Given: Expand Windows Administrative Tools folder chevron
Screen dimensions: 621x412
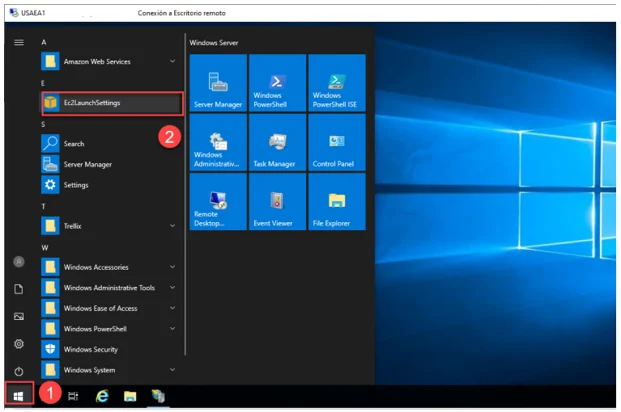Looking at the screenshot, I should (173, 287).
